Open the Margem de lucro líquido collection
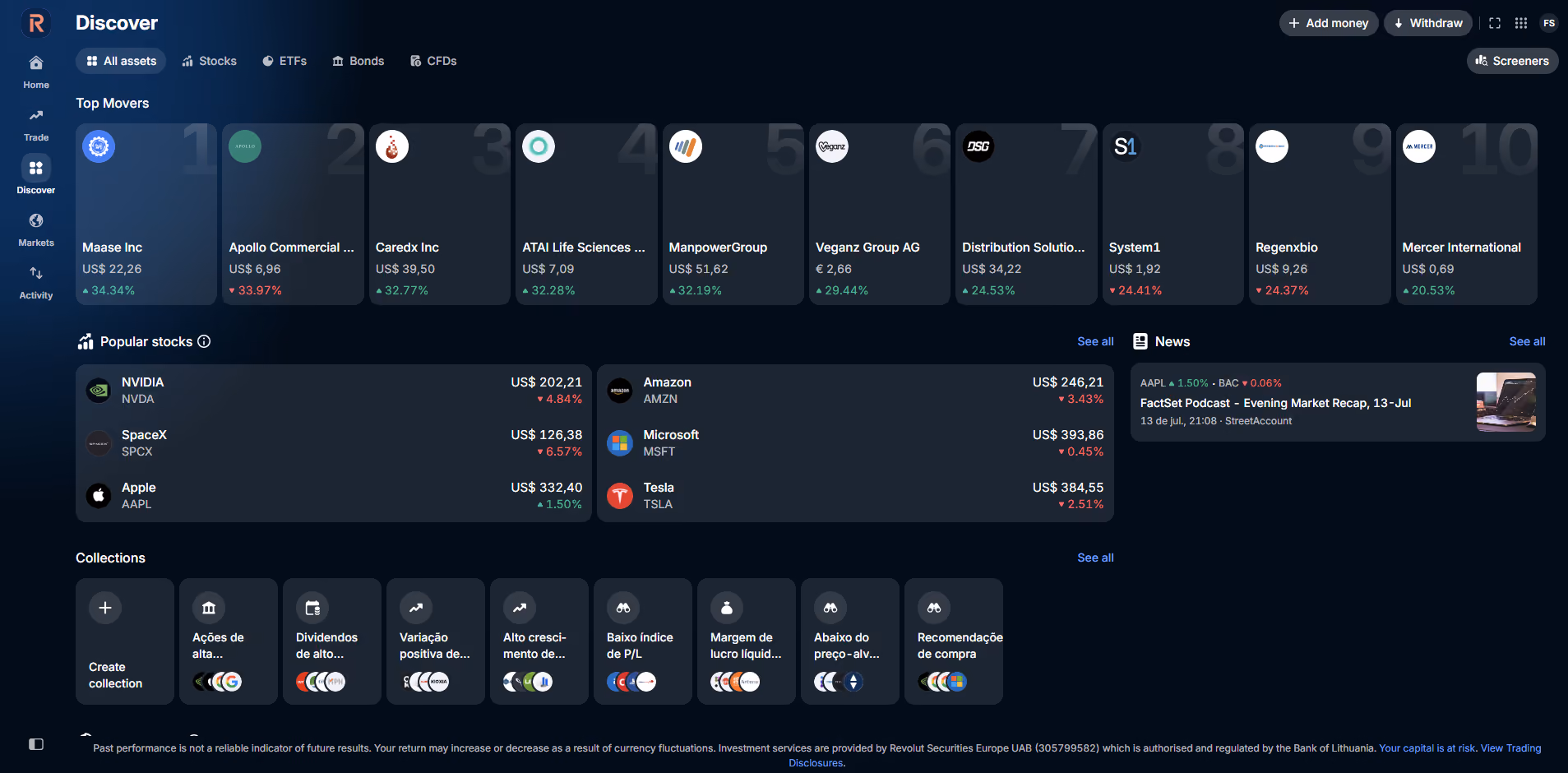 (747, 641)
